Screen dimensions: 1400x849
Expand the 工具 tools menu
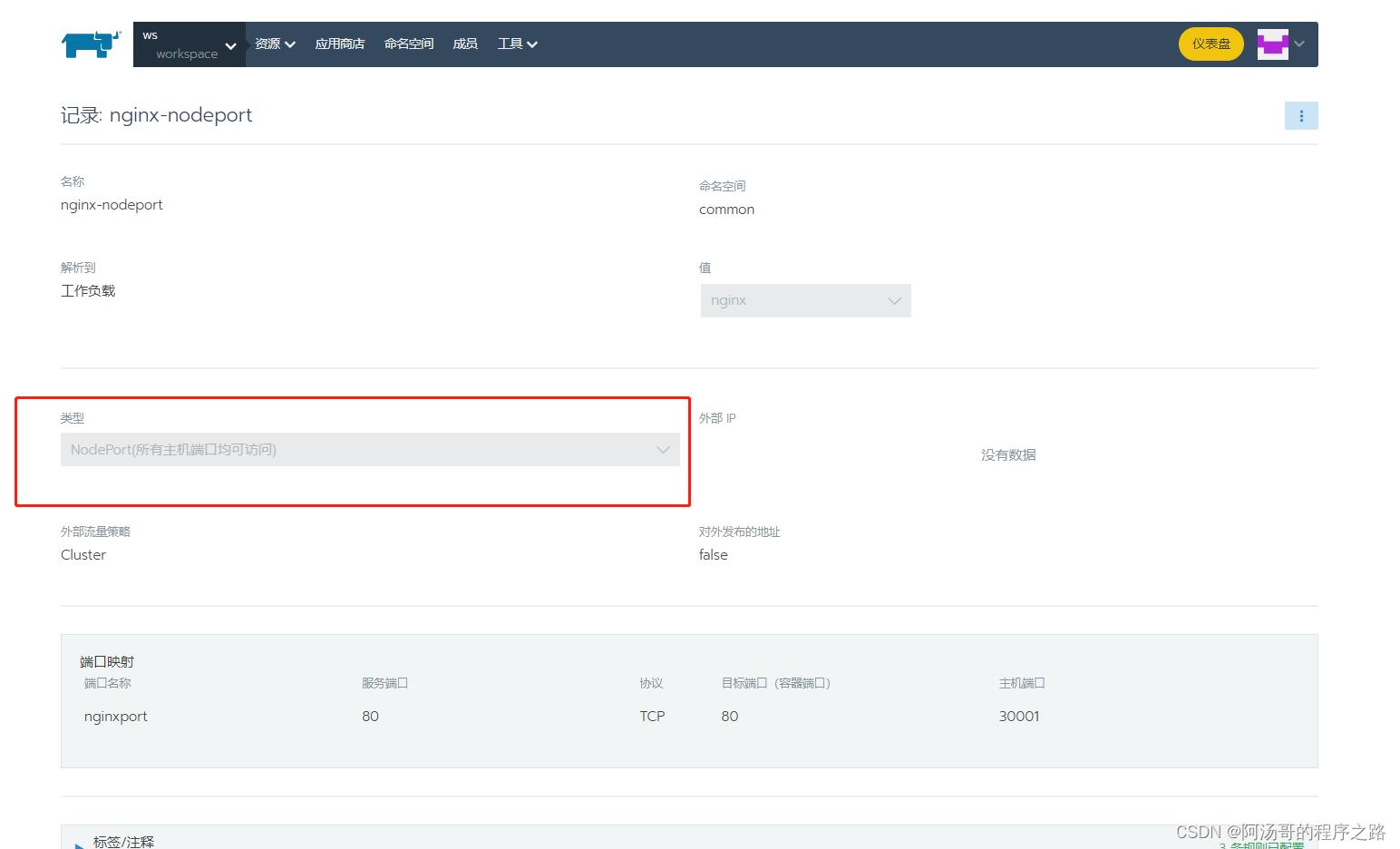(x=518, y=44)
